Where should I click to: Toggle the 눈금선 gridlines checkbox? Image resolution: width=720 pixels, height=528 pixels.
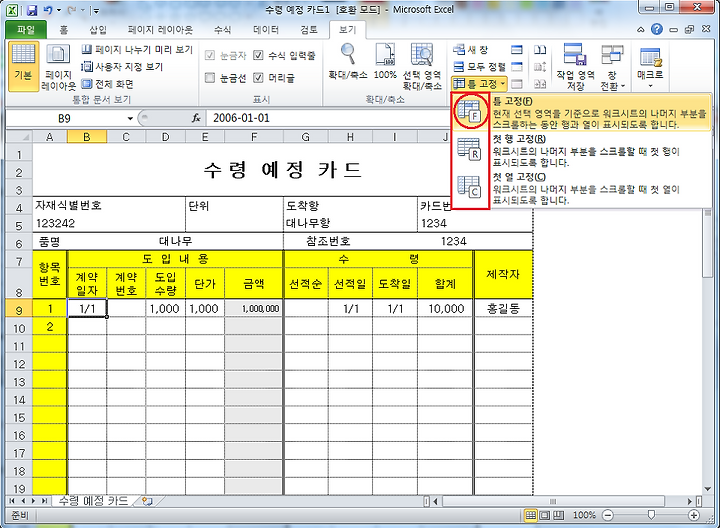210,77
